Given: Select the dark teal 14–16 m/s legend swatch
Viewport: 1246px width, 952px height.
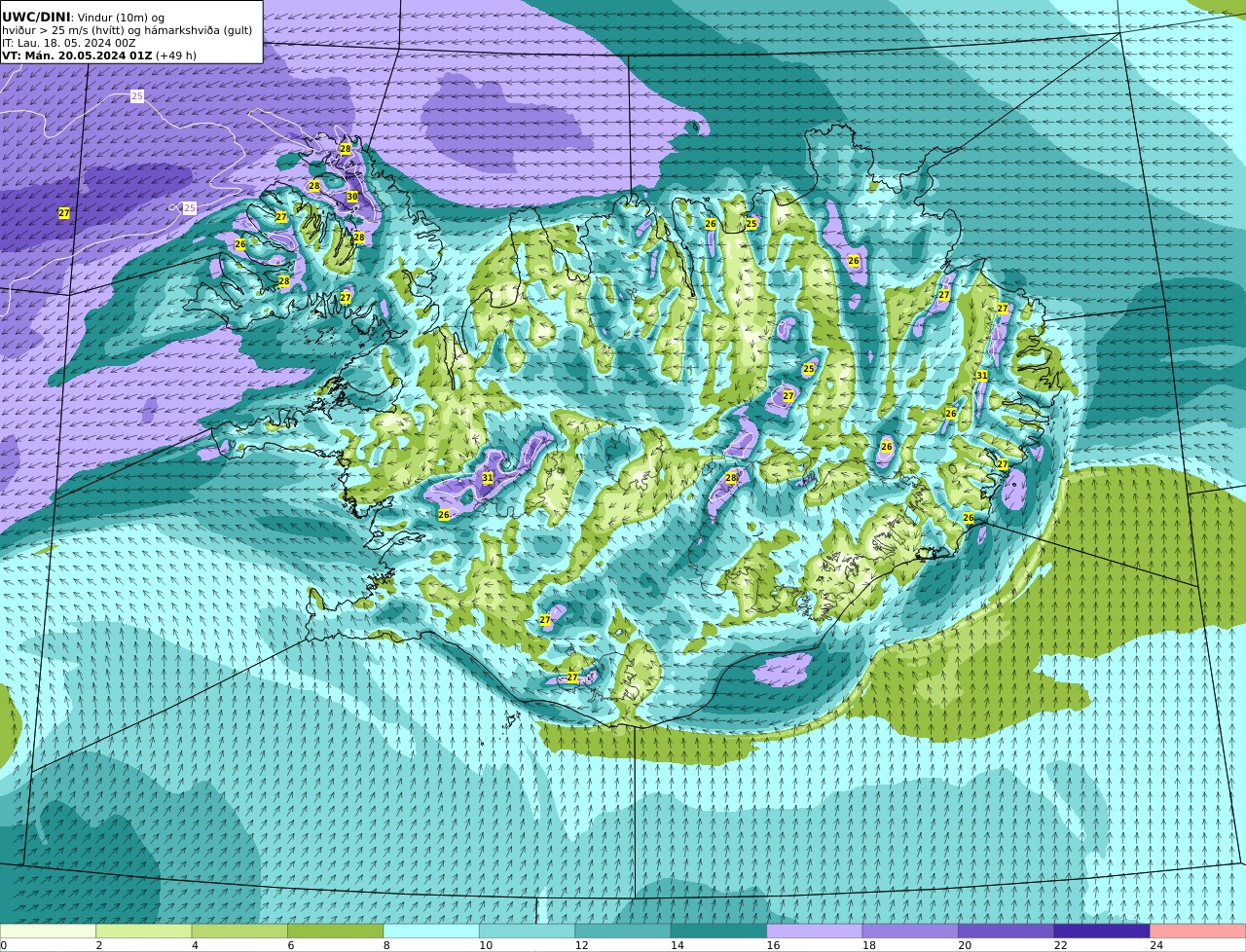Looking at the screenshot, I should tap(718, 932).
